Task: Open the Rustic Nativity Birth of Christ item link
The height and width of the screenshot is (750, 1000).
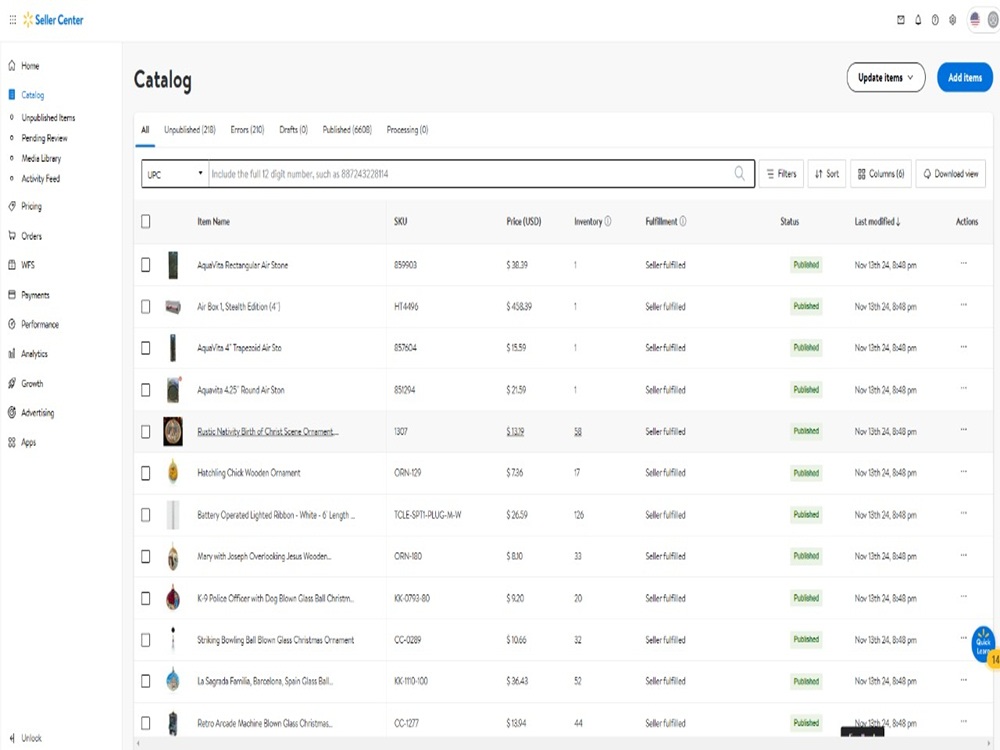Action: 268,432
